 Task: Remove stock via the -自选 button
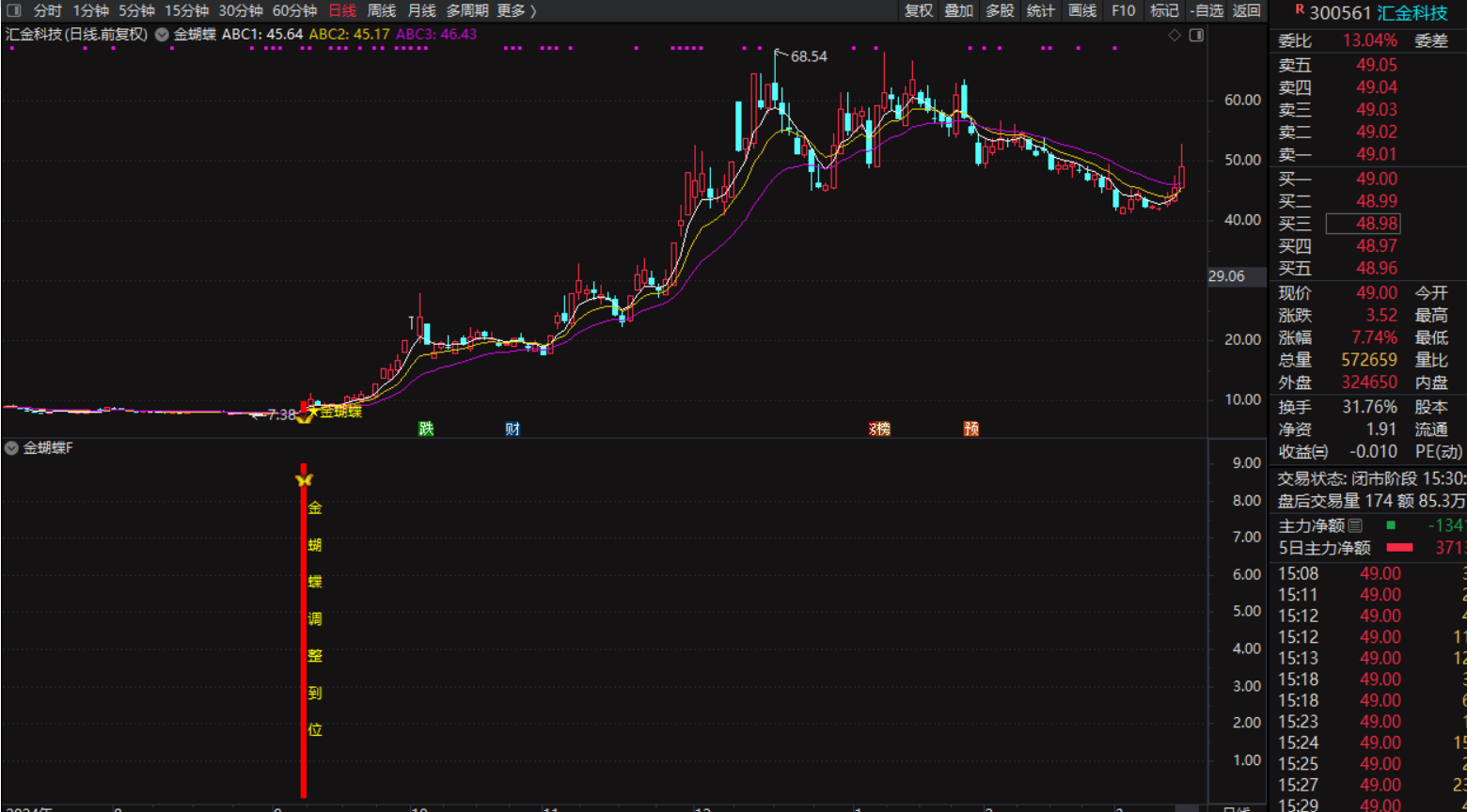pyautogui.click(x=1206, y=11)
